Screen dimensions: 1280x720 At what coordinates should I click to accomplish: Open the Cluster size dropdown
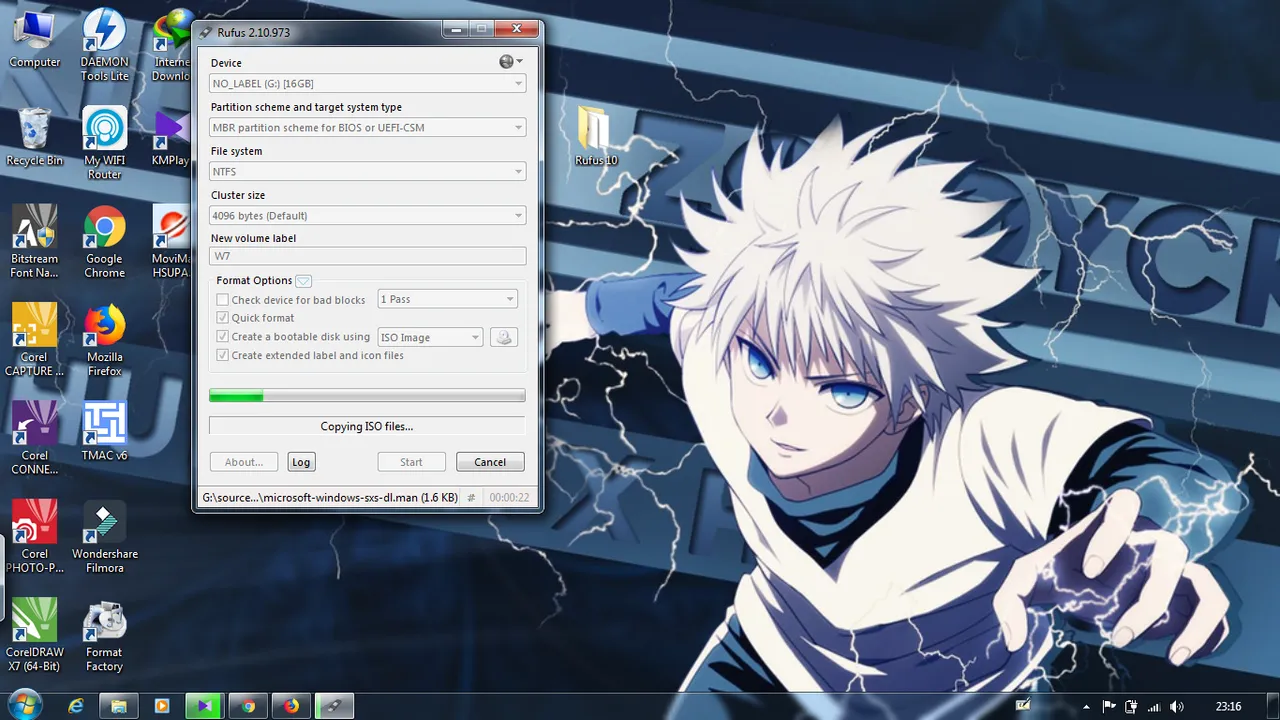pos(368,216)
